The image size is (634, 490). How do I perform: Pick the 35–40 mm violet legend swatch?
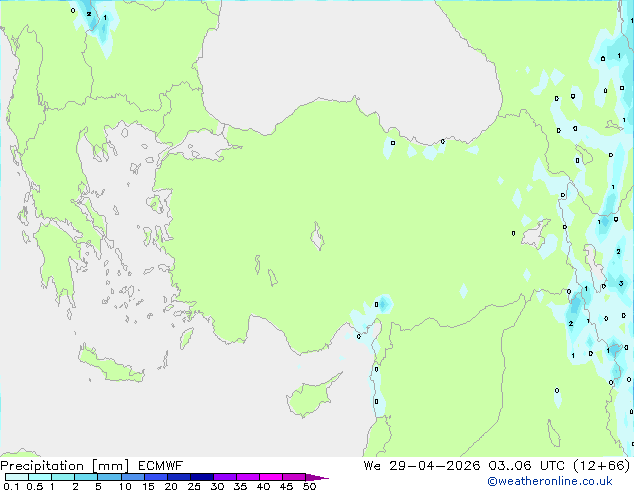[x=248, y=477]
